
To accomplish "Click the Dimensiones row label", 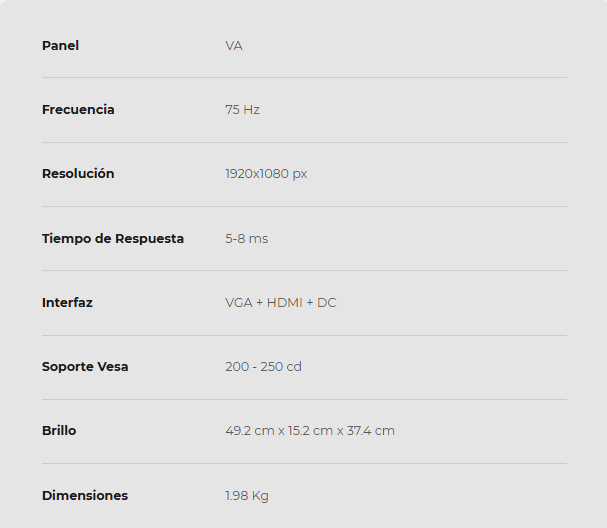I will click(85, 495).
